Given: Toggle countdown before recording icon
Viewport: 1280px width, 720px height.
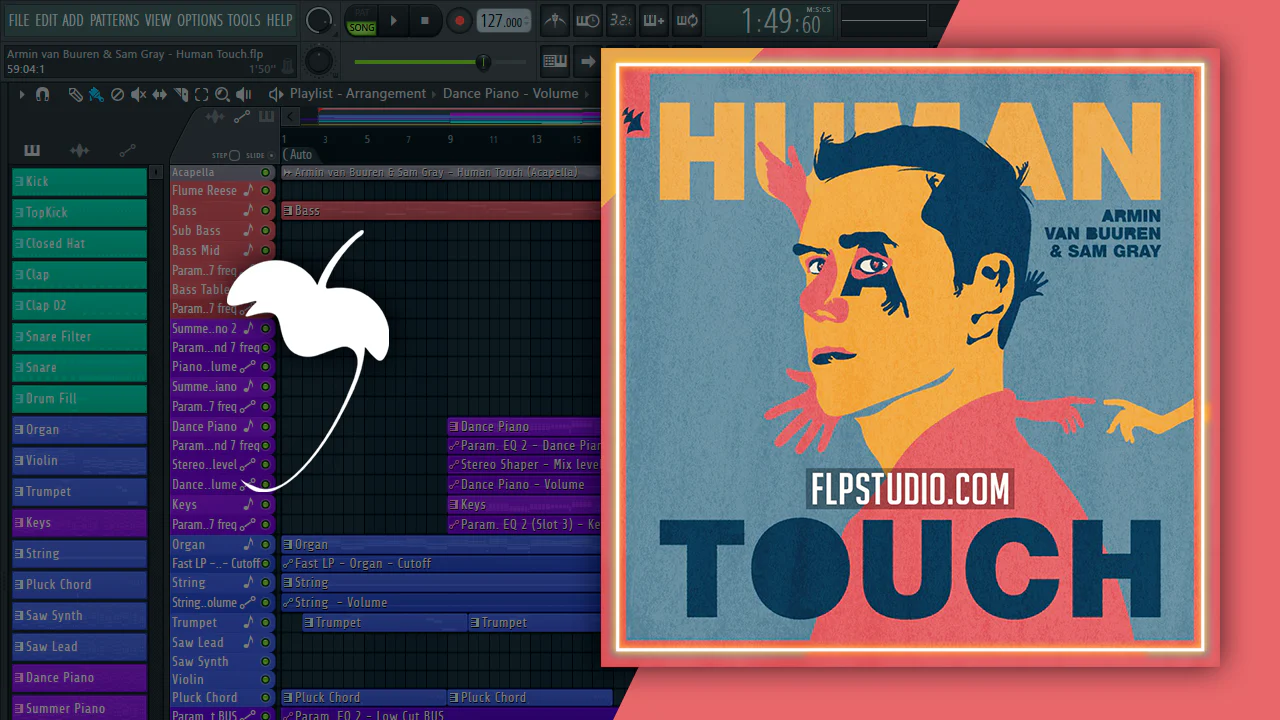Looking at the screenshot, I should tap(620, 20).
